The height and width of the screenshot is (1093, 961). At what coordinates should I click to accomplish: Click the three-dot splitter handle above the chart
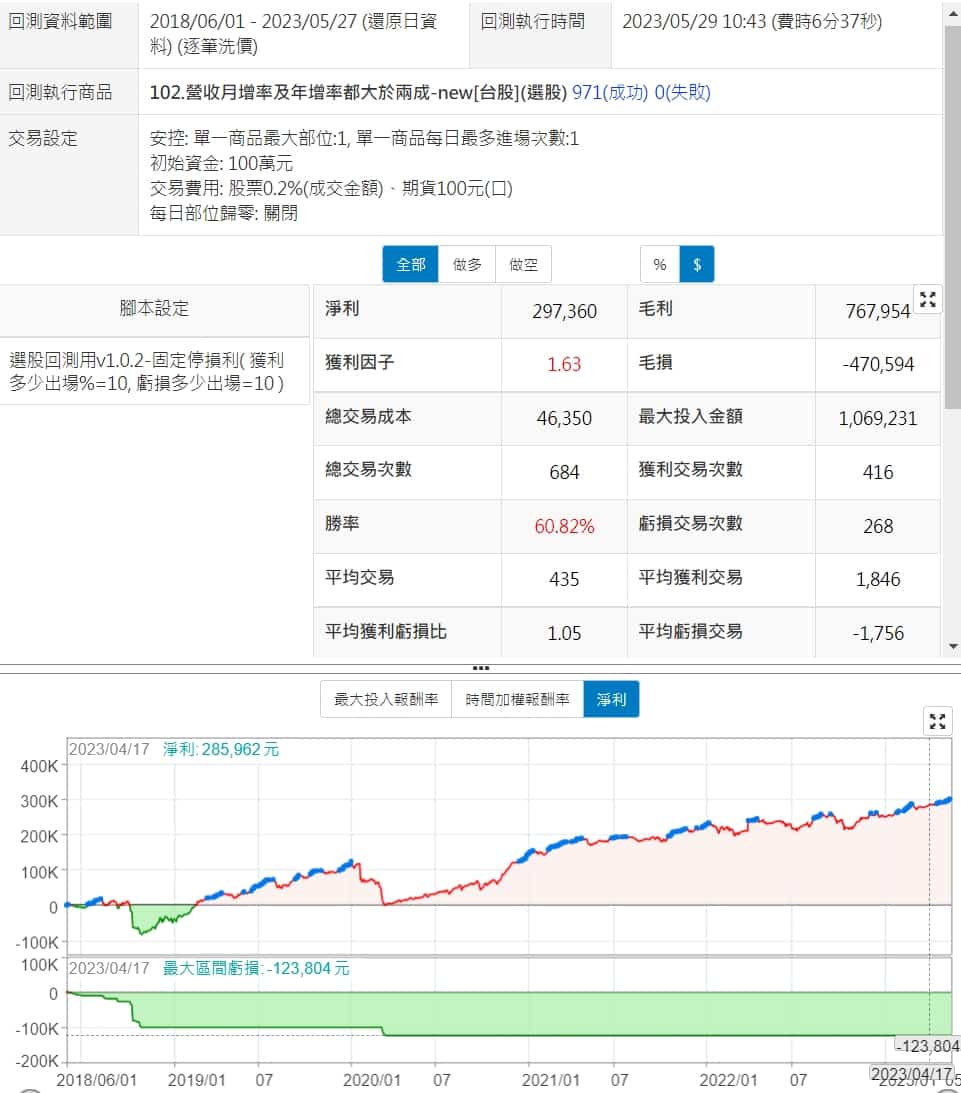click(480, 667)
